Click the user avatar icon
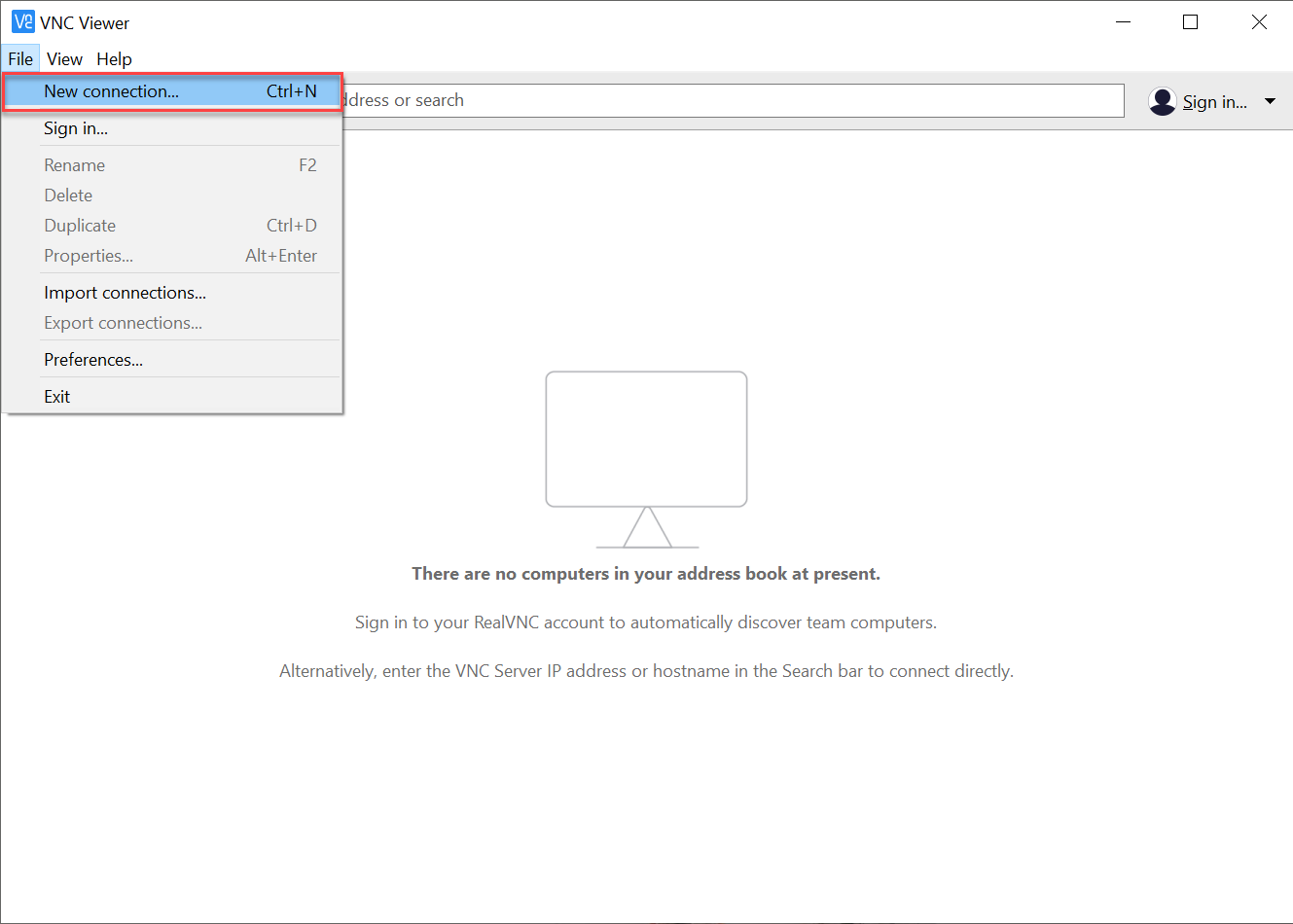This screenshot has width=1293, height=924. click(1162, 101)
